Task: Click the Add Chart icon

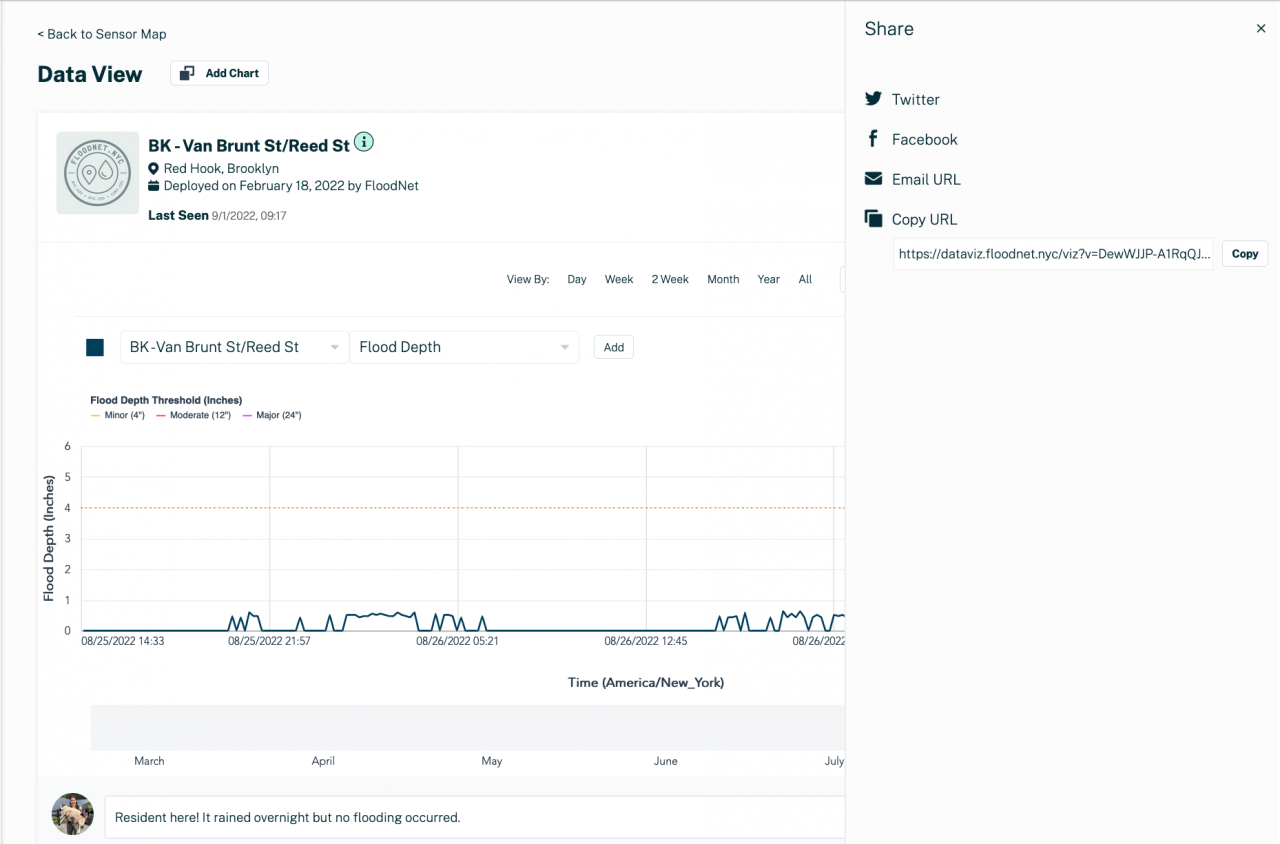Action: [x=186, y=73]
